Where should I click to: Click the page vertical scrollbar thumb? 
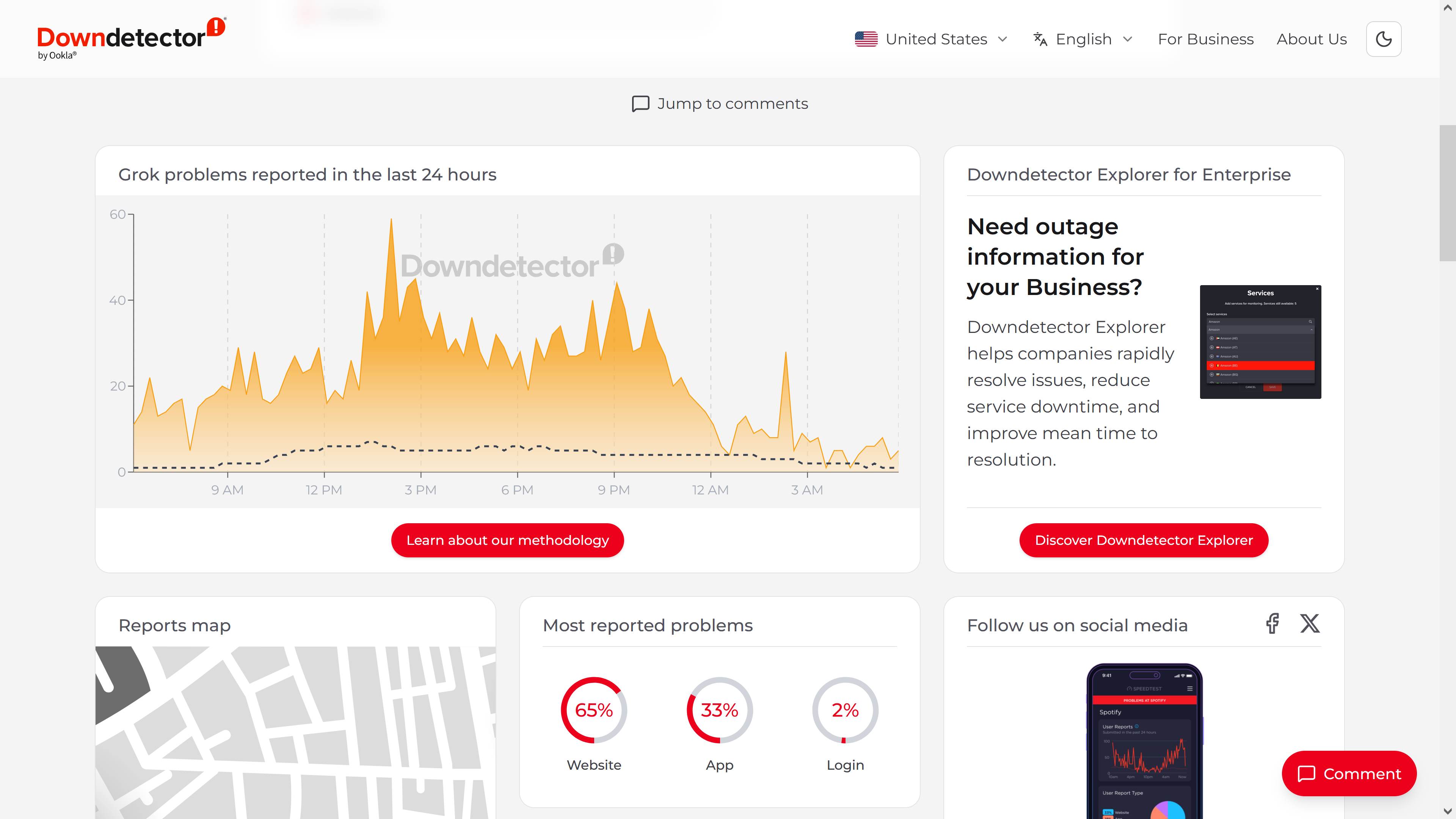click(1447, 193)
